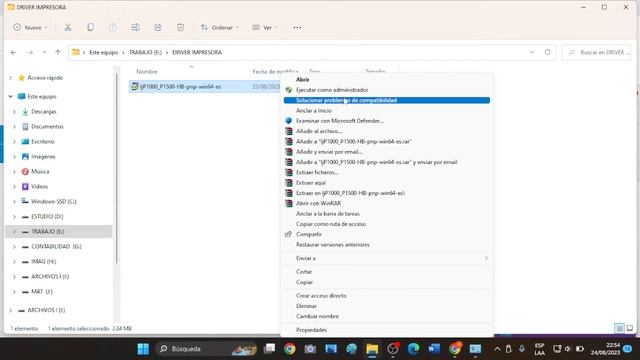Click the Buscar en DRIVER search field
This screenshot has height=360, width=640.
coord(596,52)
